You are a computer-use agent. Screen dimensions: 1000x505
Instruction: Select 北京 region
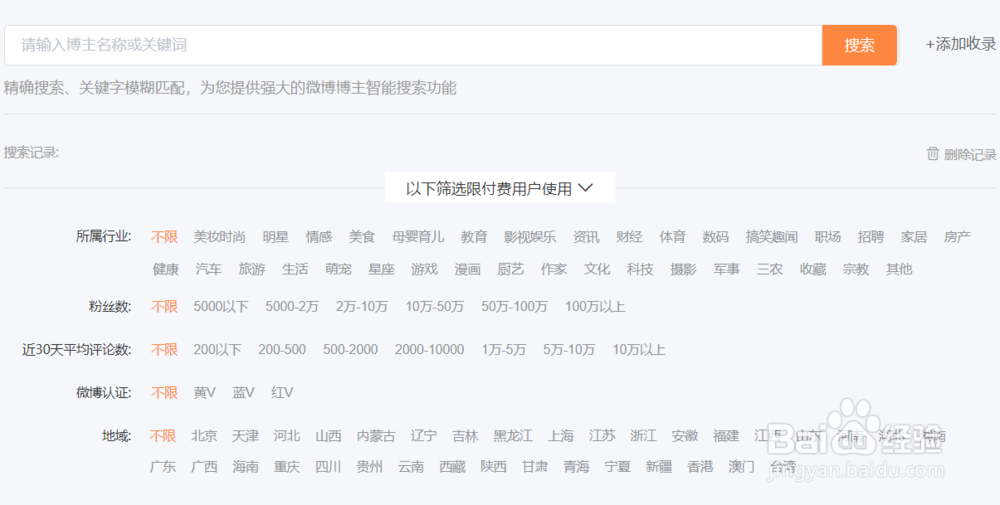coord(204,436)
